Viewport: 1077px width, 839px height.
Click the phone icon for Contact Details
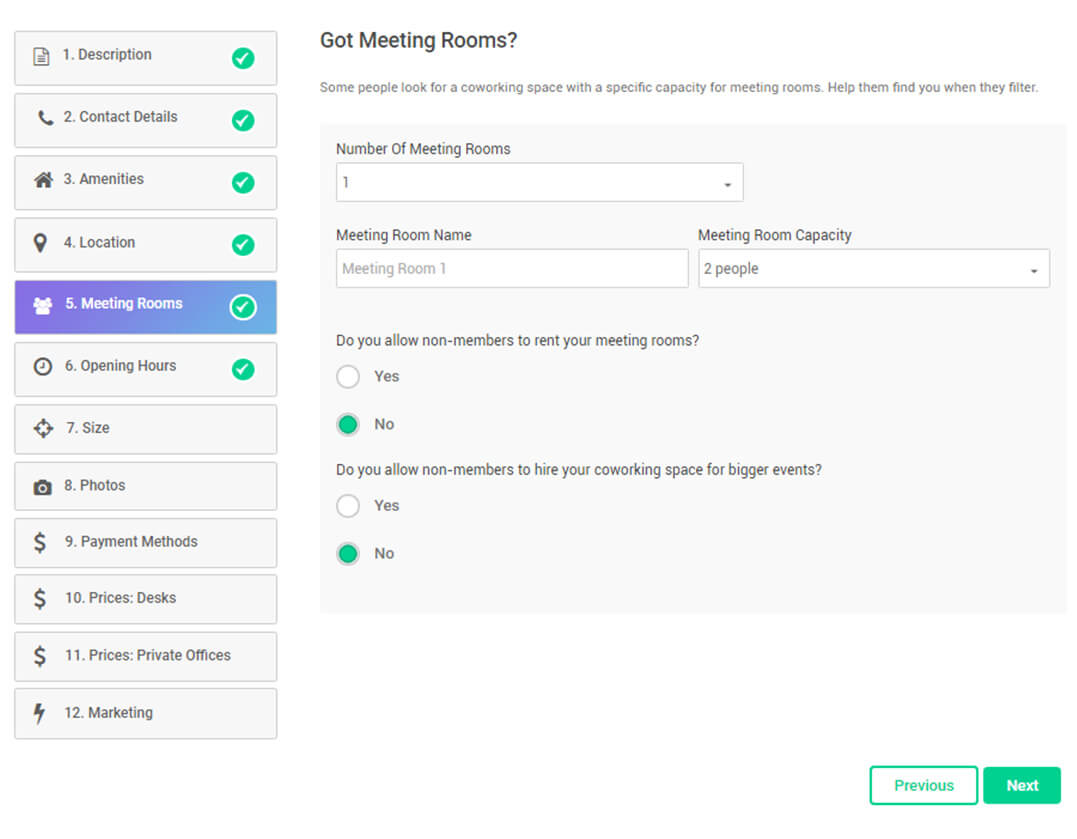pos(45,118)
